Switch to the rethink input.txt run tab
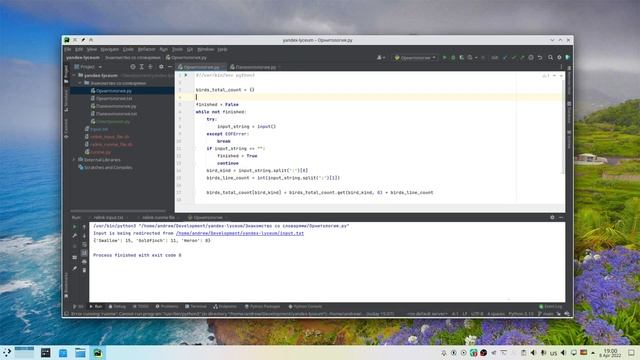This screenshot has width=640, height=360. point(108,218)
